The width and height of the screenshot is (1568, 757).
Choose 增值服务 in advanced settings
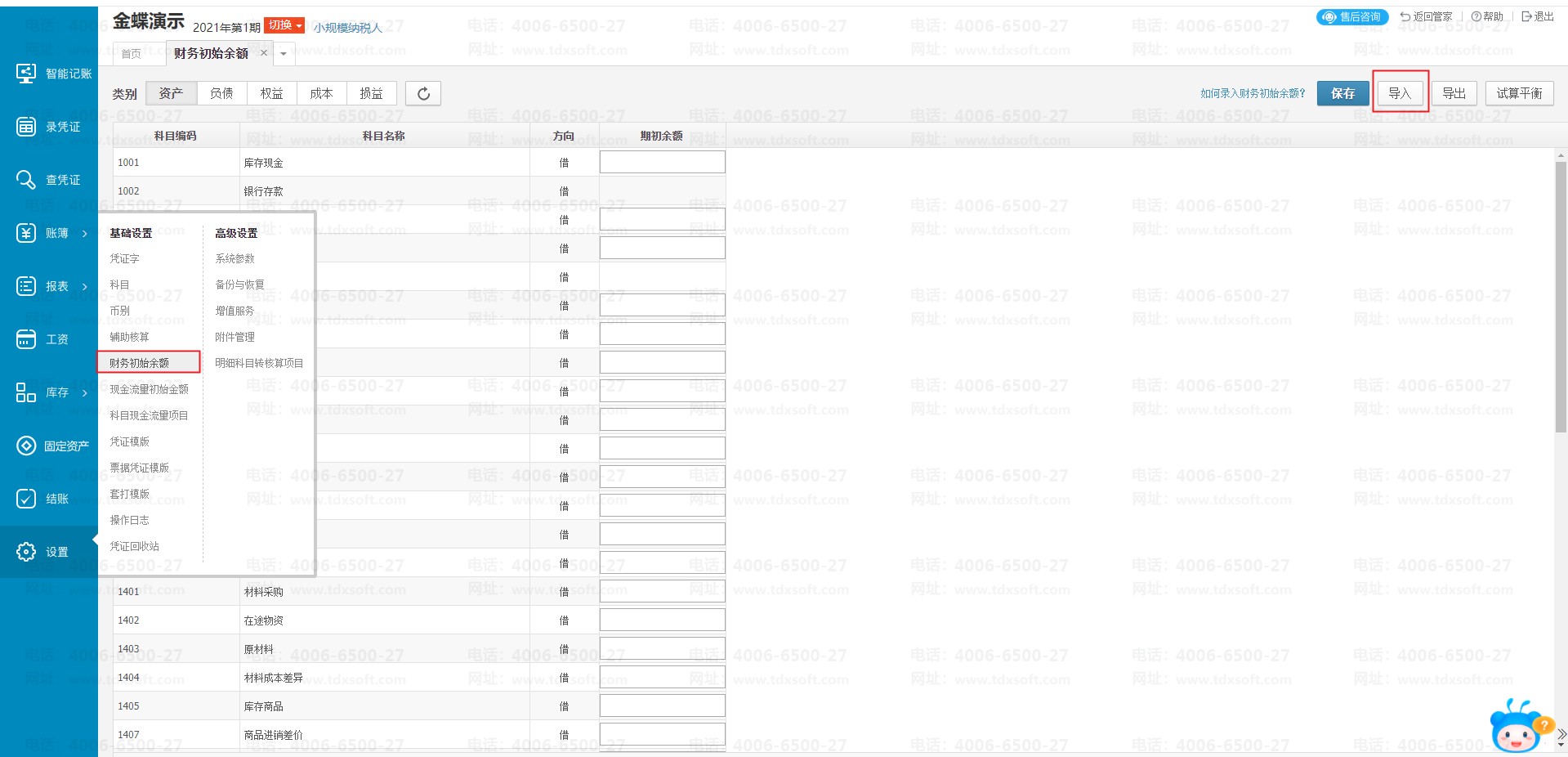coord(235,311)
